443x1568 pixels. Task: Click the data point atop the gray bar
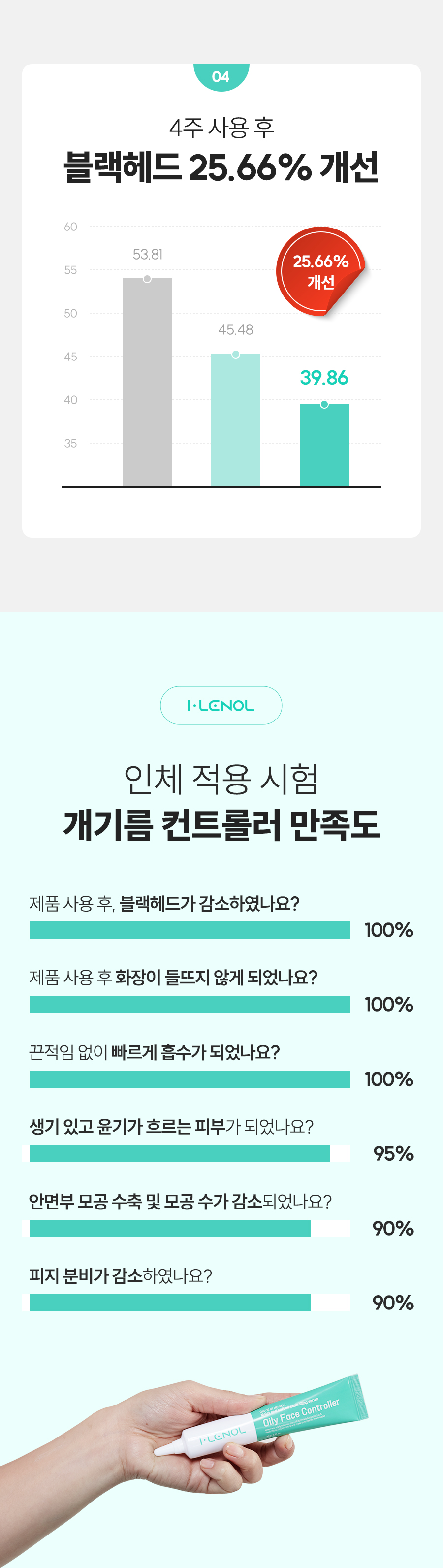point(147,279)
